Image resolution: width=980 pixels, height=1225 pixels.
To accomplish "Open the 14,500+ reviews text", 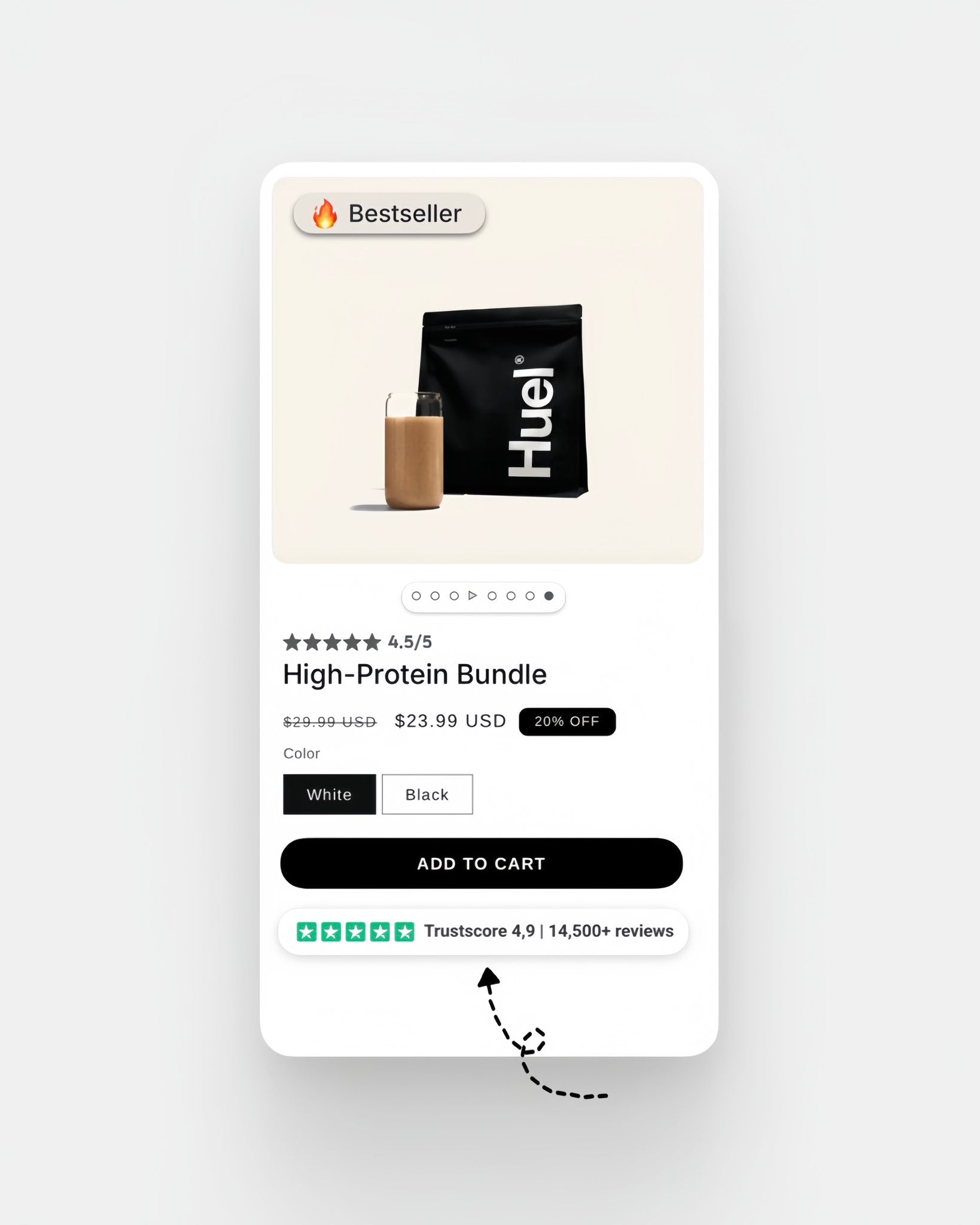I will tap(611, 931).
